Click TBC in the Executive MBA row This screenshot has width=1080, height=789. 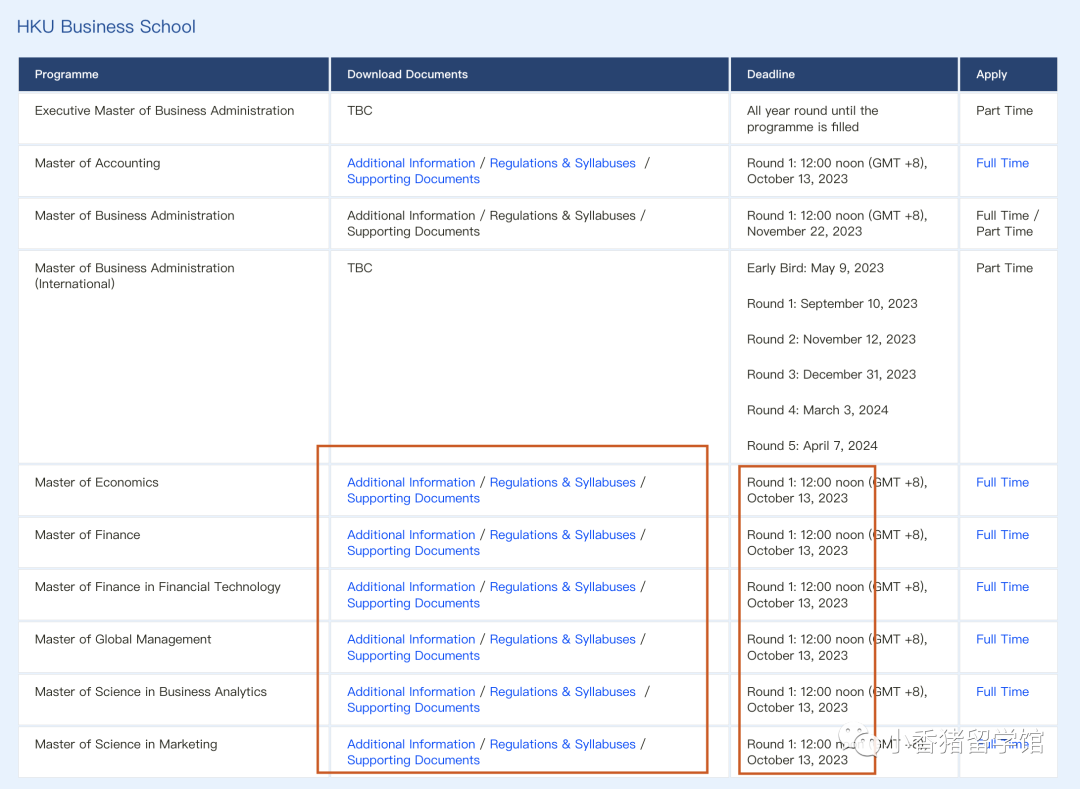(x=360, y=111)
